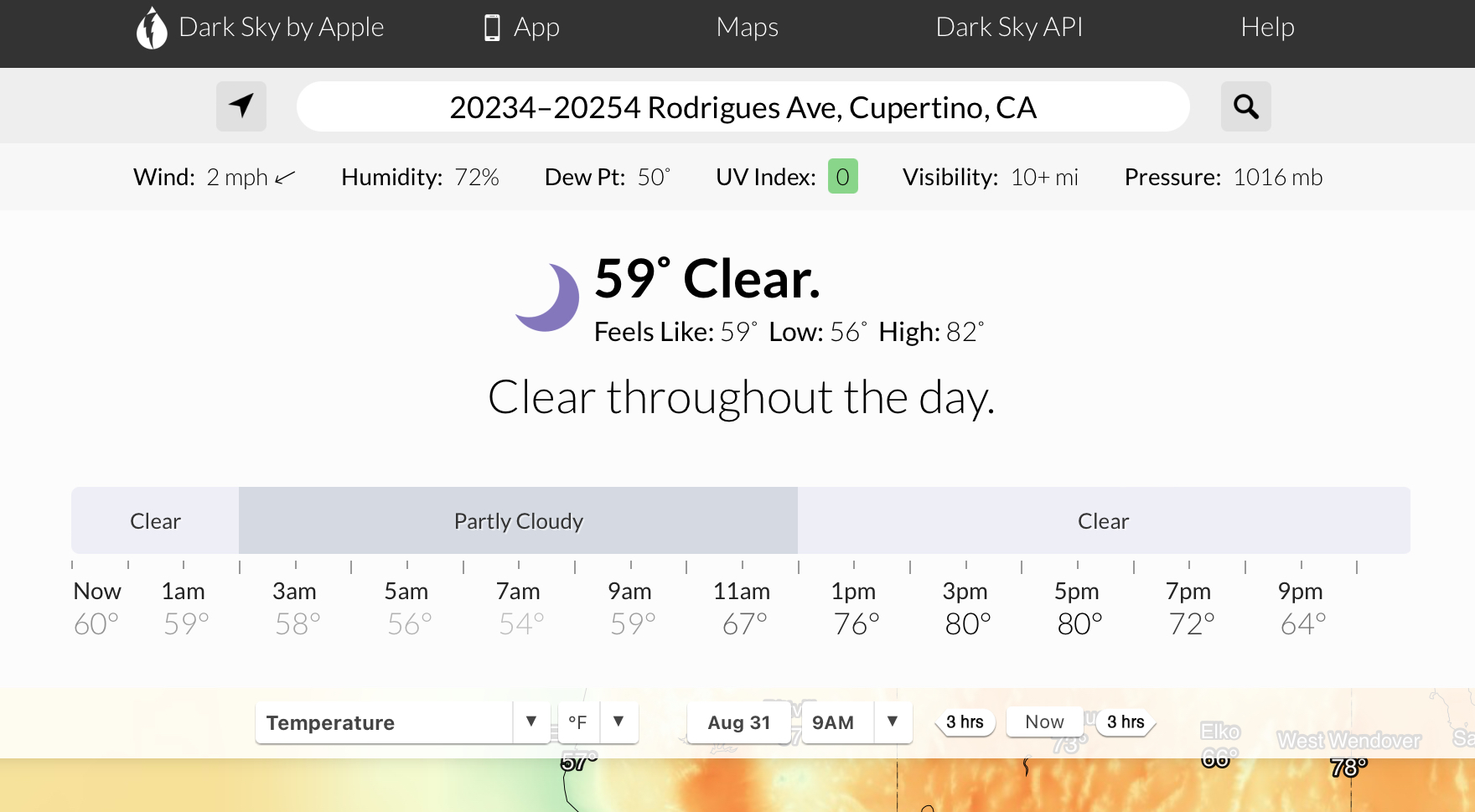Click the current location arrow icon

[241, 106]
